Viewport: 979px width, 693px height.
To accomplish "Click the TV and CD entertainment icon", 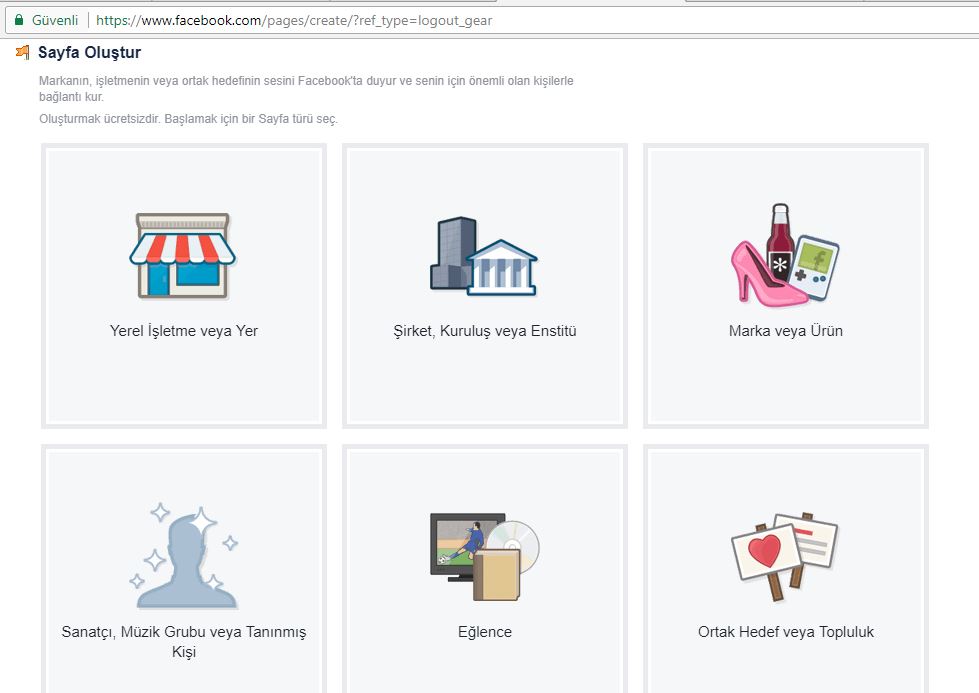I will (485, 557).
